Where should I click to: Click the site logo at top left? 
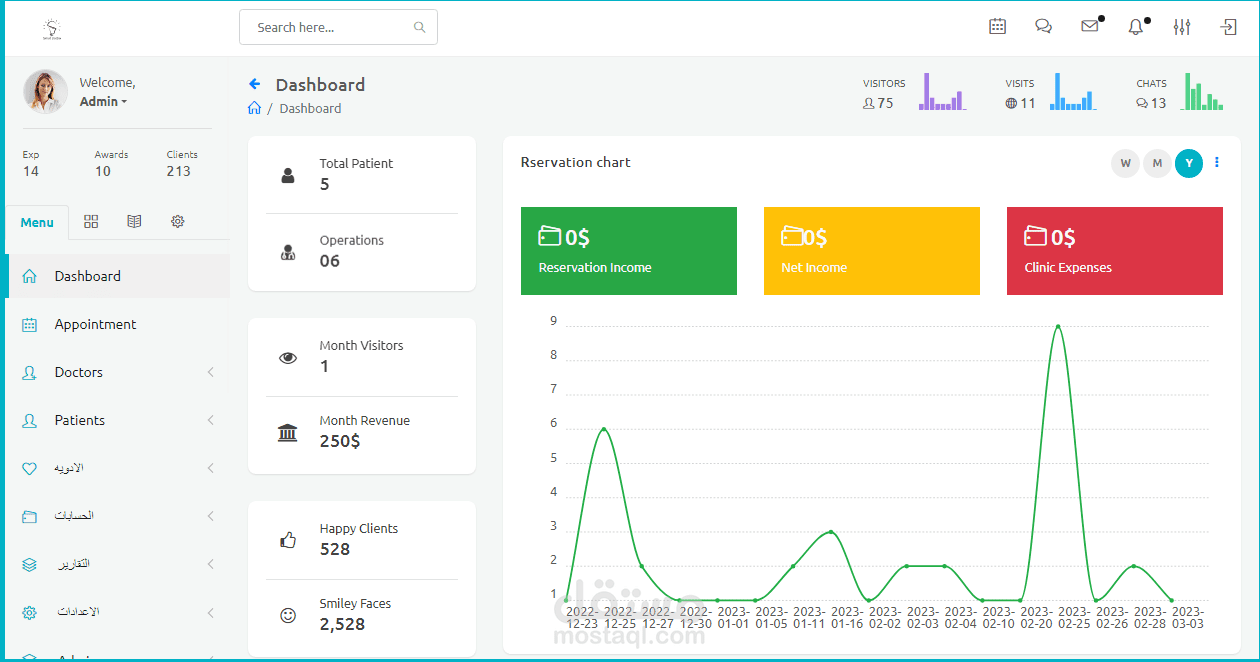[52, 28]
